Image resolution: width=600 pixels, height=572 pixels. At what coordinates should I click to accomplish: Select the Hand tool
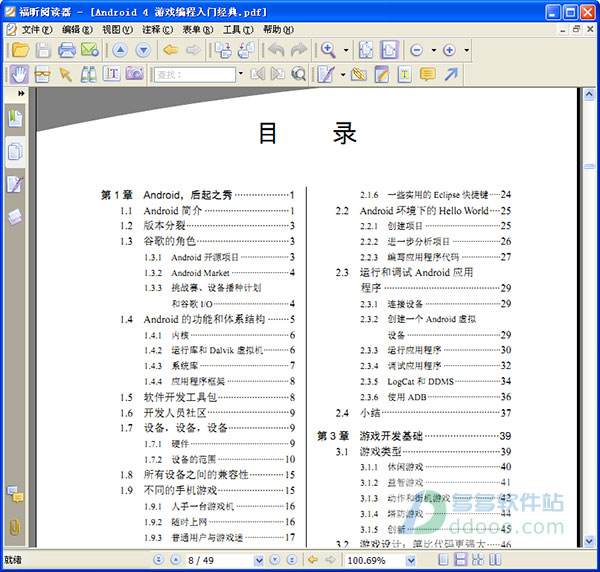(19, 74)
